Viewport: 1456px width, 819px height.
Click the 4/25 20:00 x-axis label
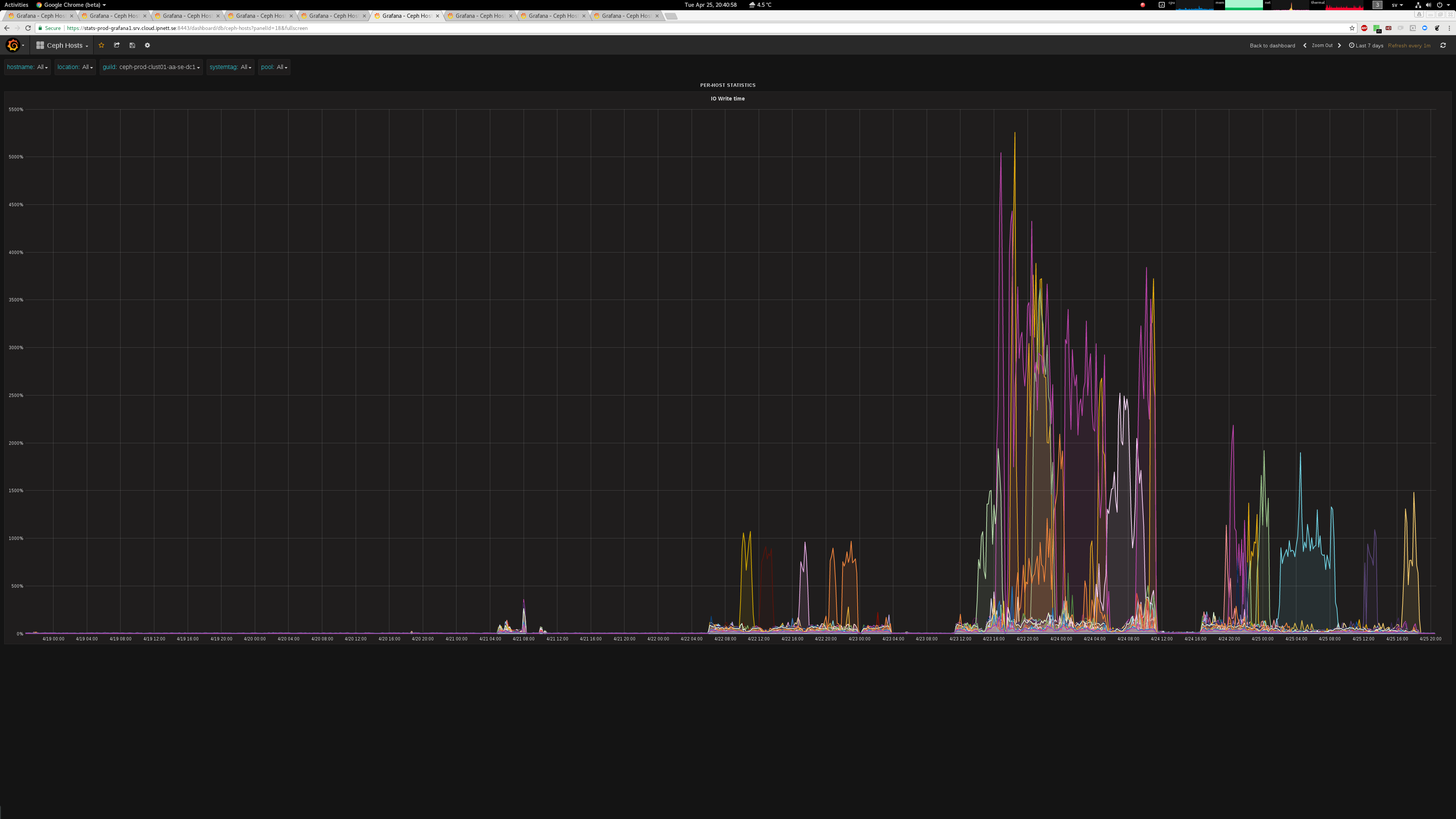(1430, 639)
